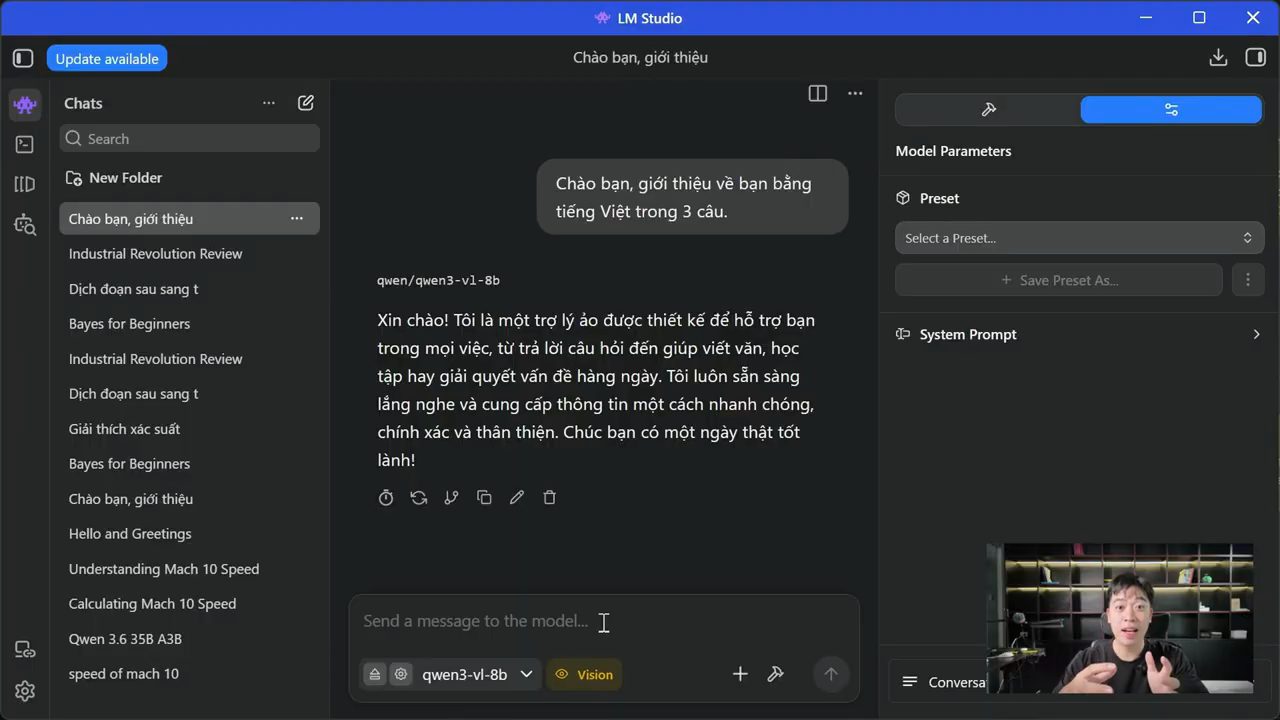This screenshot has height=720, width=1280.
Task: Edit the assistant message with the pencil
Action: pyautogui.click(x=517, y=497)
